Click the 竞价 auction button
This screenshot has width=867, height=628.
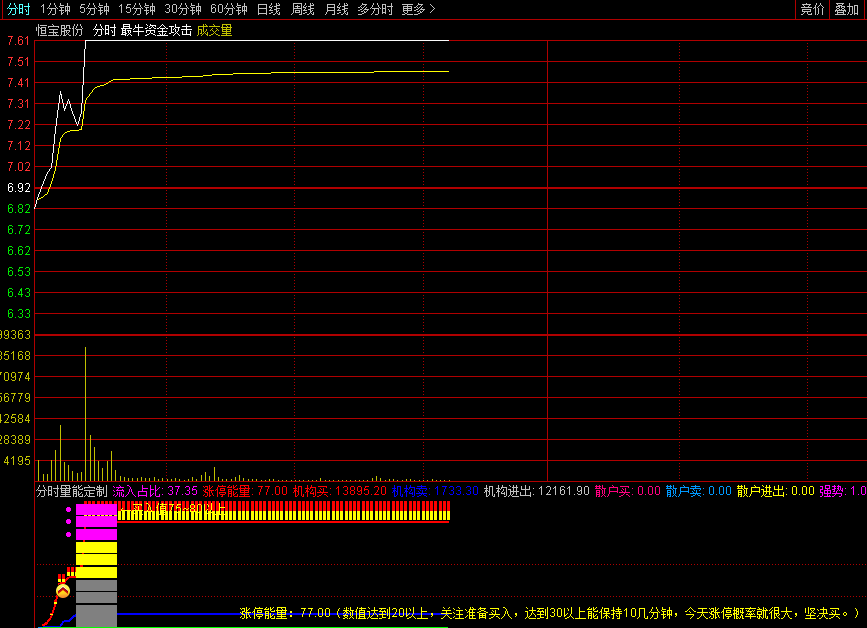tap(812, 9)
